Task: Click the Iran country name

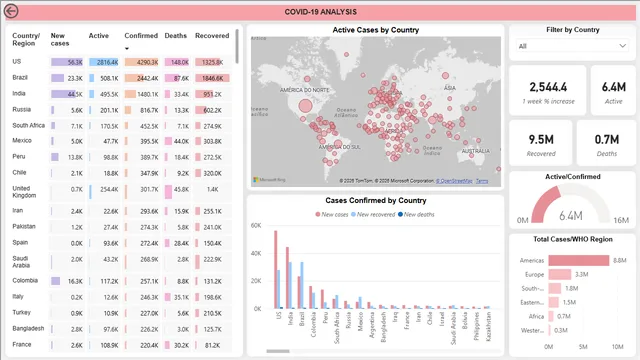Action: point(18,210)
